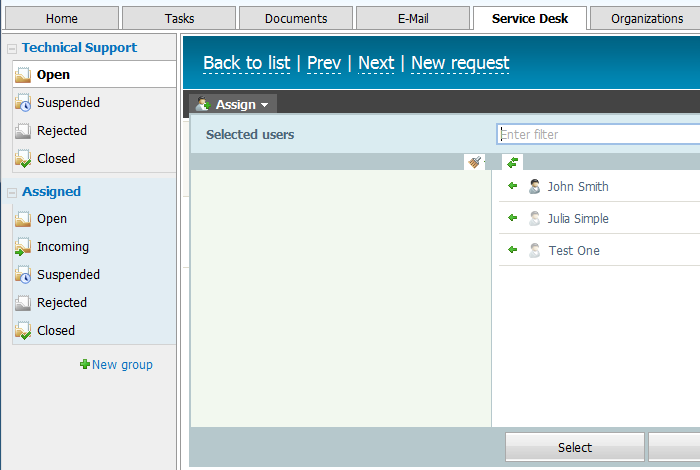
Task: Follow the Back to list link
Action: (246, 63)
